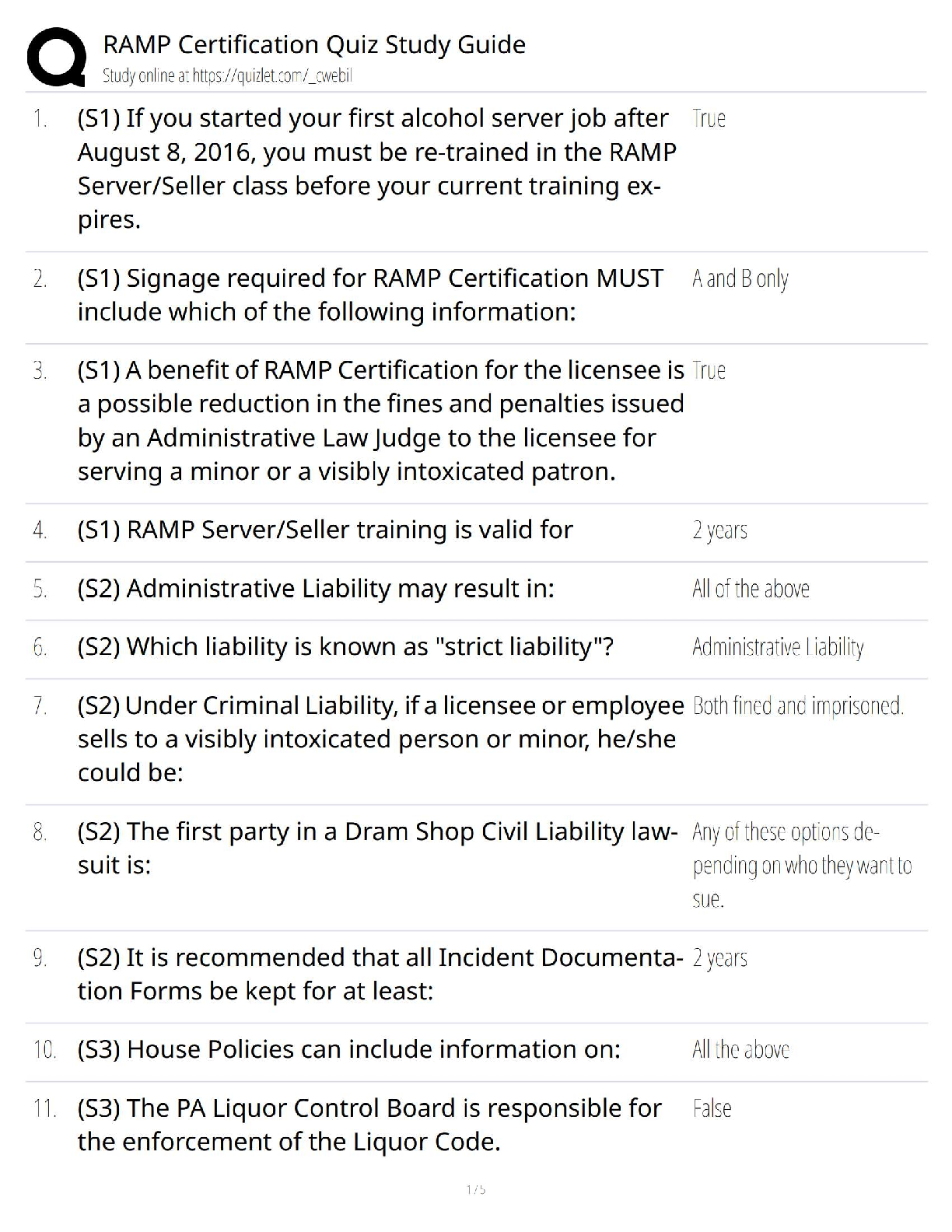Select question 1 about August 8, 2016
952x1232 pixels.
coord(376,169)
